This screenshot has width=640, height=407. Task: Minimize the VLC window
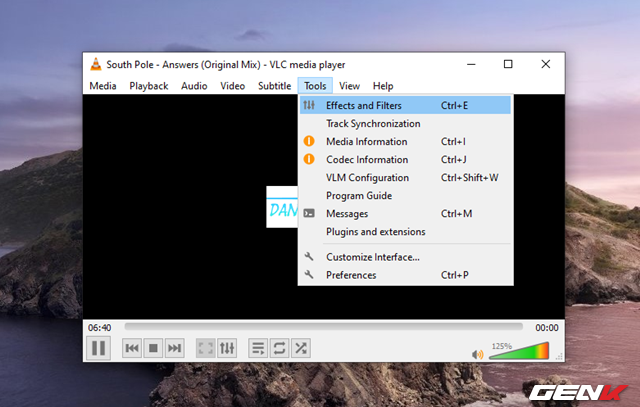471,64
